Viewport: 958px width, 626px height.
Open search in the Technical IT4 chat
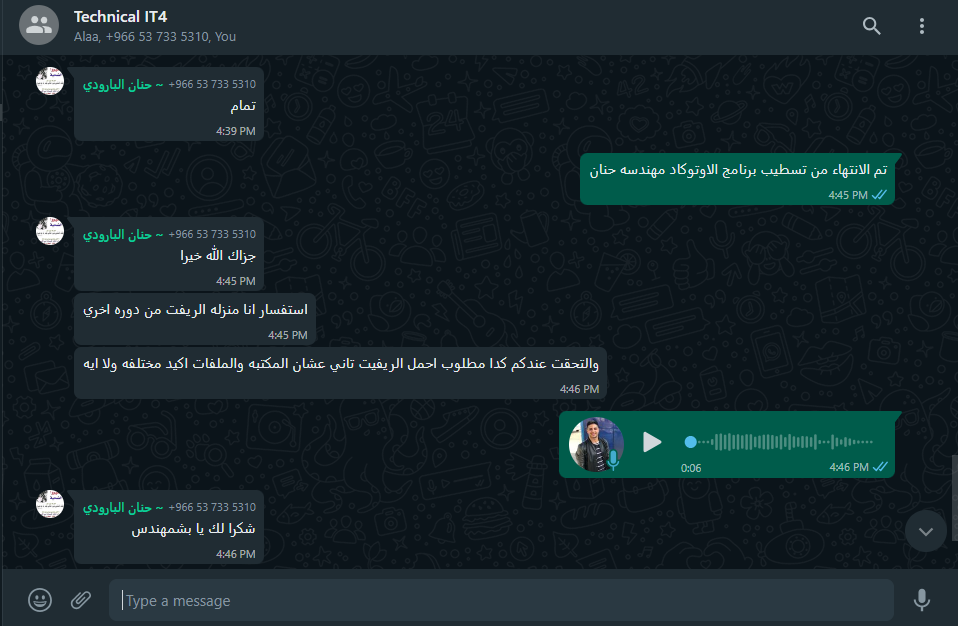click(871, 26)
